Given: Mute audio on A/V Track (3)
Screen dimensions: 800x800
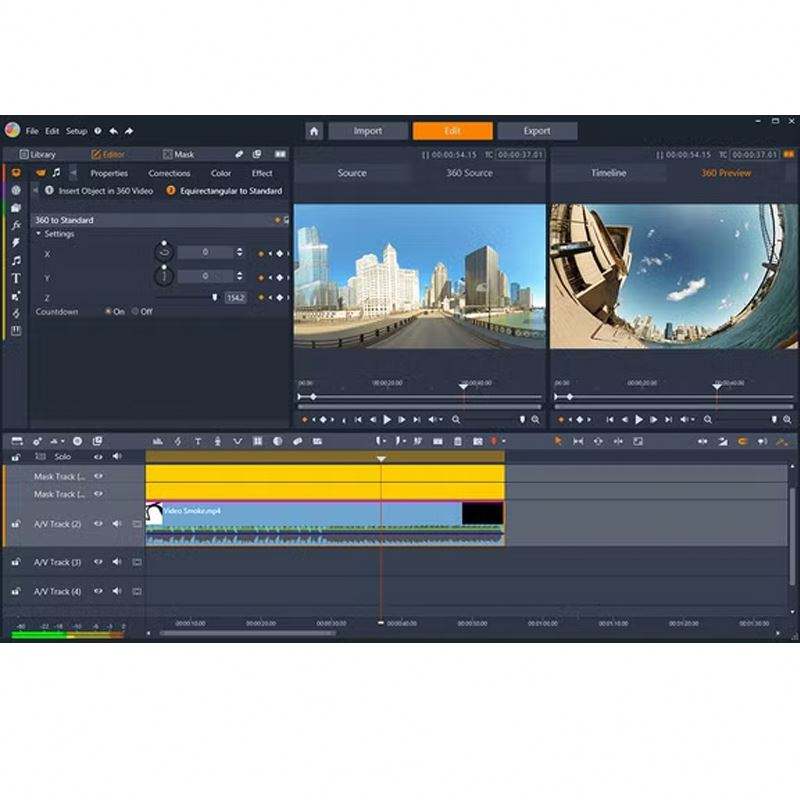Looking at the screenshot, I should (x=117, y=562).
